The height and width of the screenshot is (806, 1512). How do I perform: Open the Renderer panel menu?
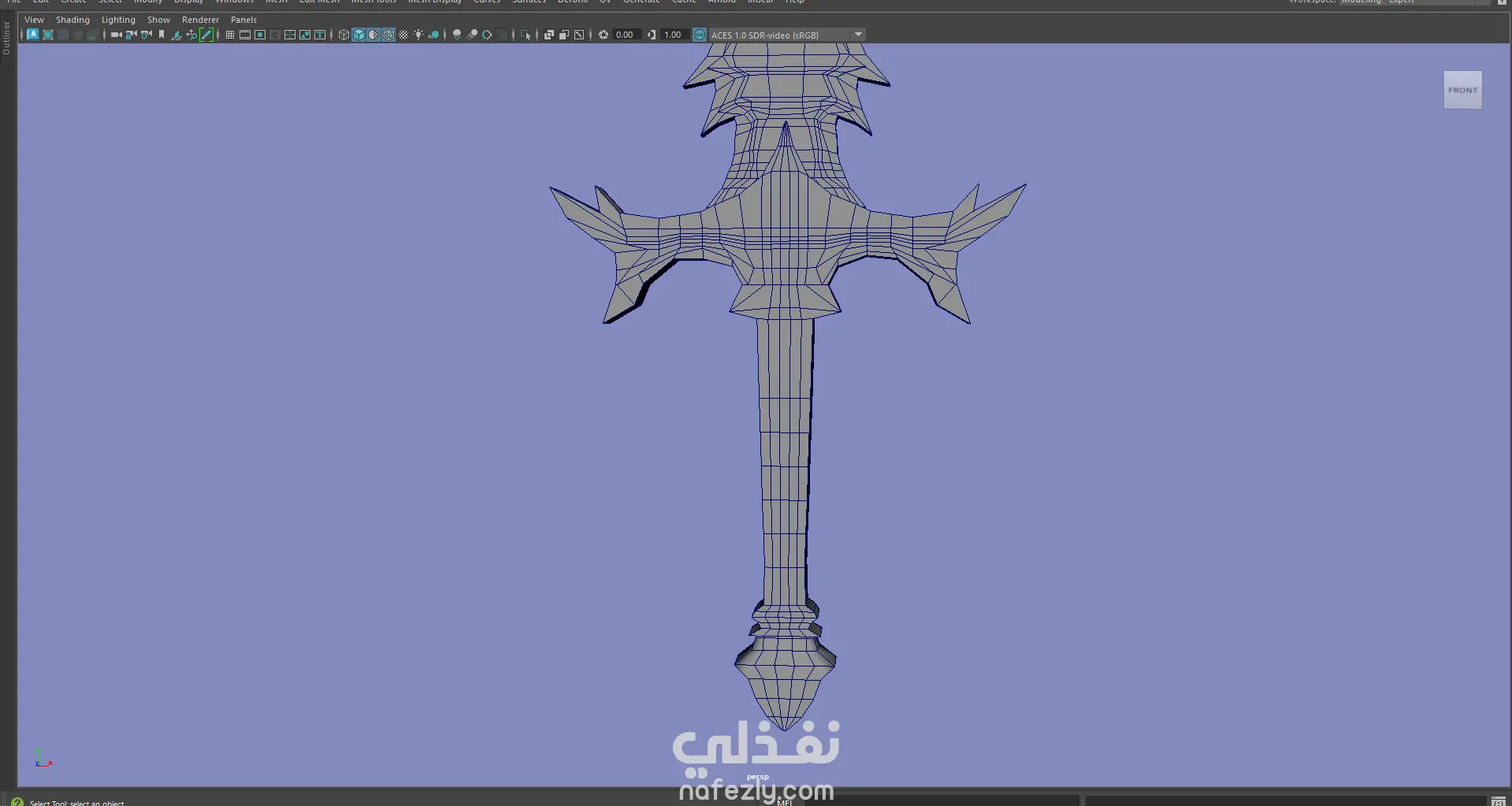pyautogui.click(x=200, y=20)
